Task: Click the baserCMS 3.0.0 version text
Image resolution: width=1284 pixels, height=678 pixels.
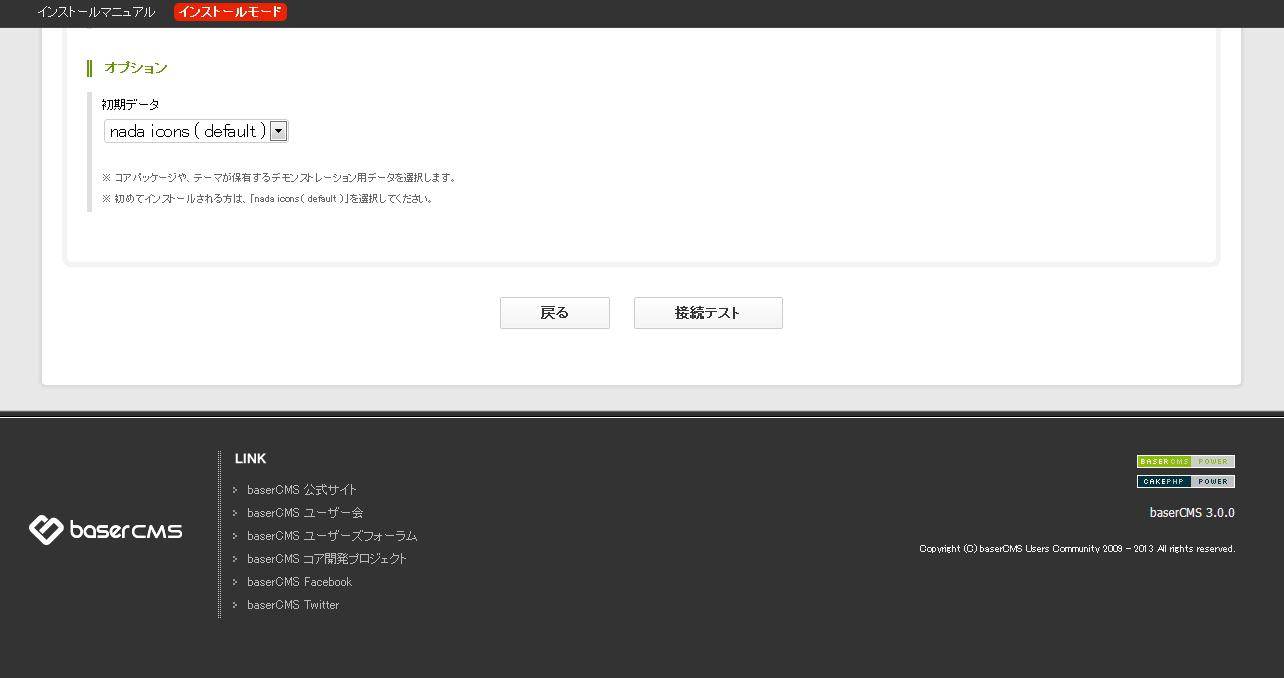Action: (1191, 512)
